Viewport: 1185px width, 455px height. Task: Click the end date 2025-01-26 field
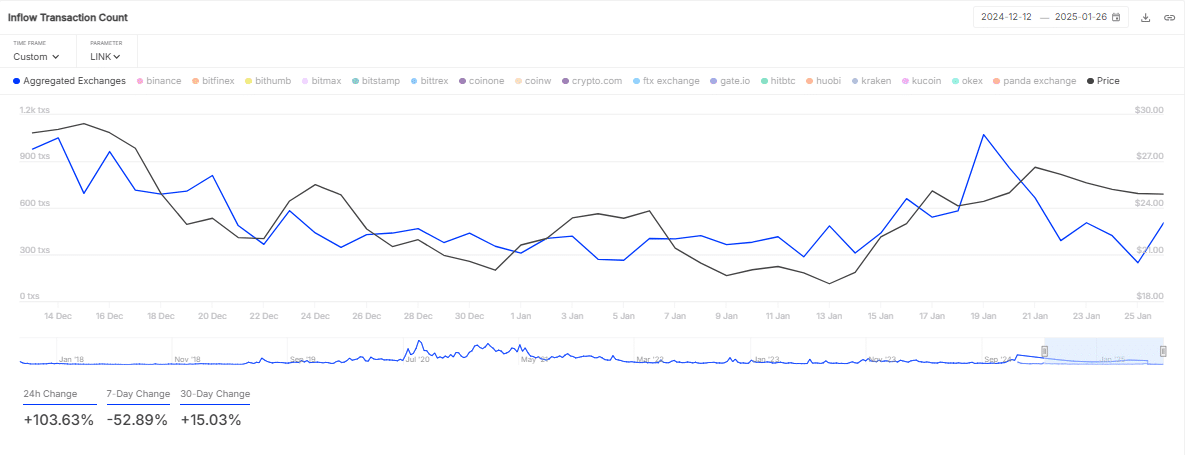pos(1078,17)
